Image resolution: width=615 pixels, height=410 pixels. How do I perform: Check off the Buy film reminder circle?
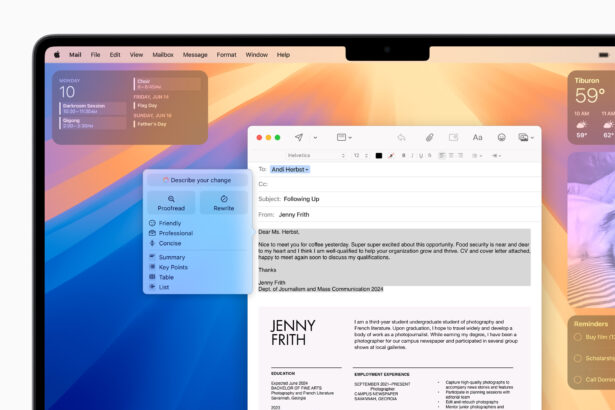[x=577, y=337]
